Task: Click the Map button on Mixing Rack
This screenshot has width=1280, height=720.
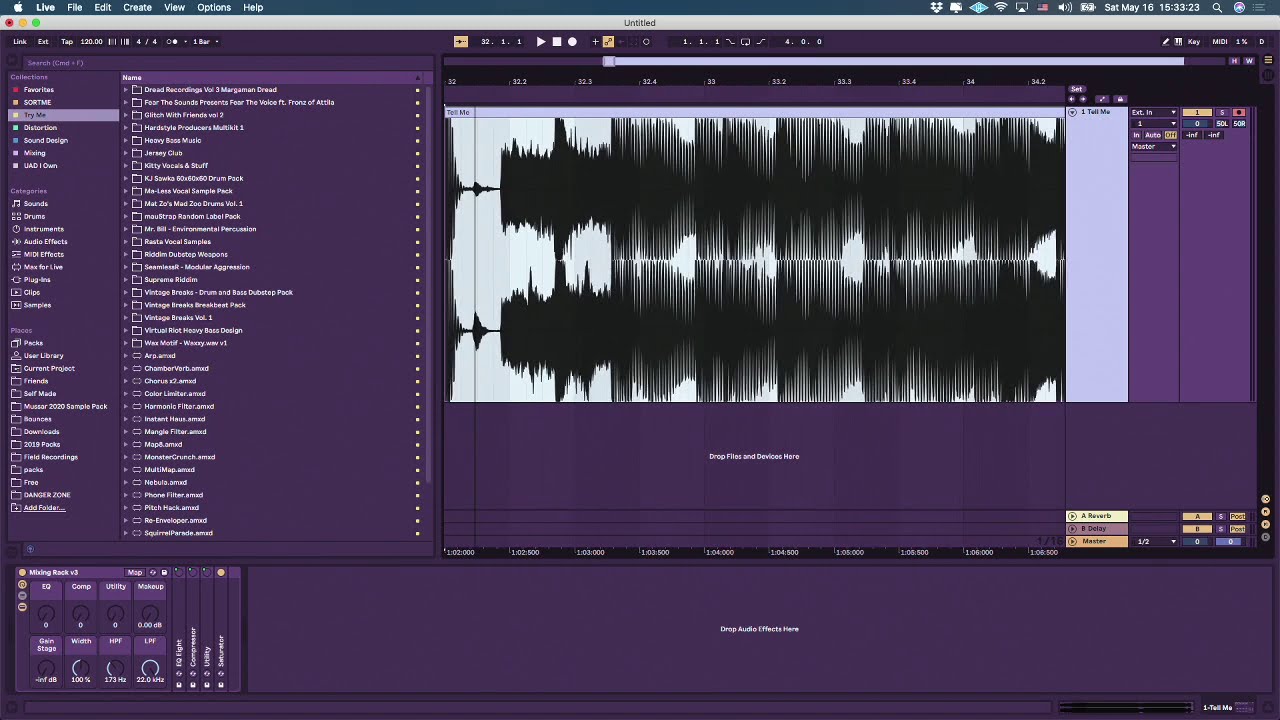Action: (x=135, y=573)
